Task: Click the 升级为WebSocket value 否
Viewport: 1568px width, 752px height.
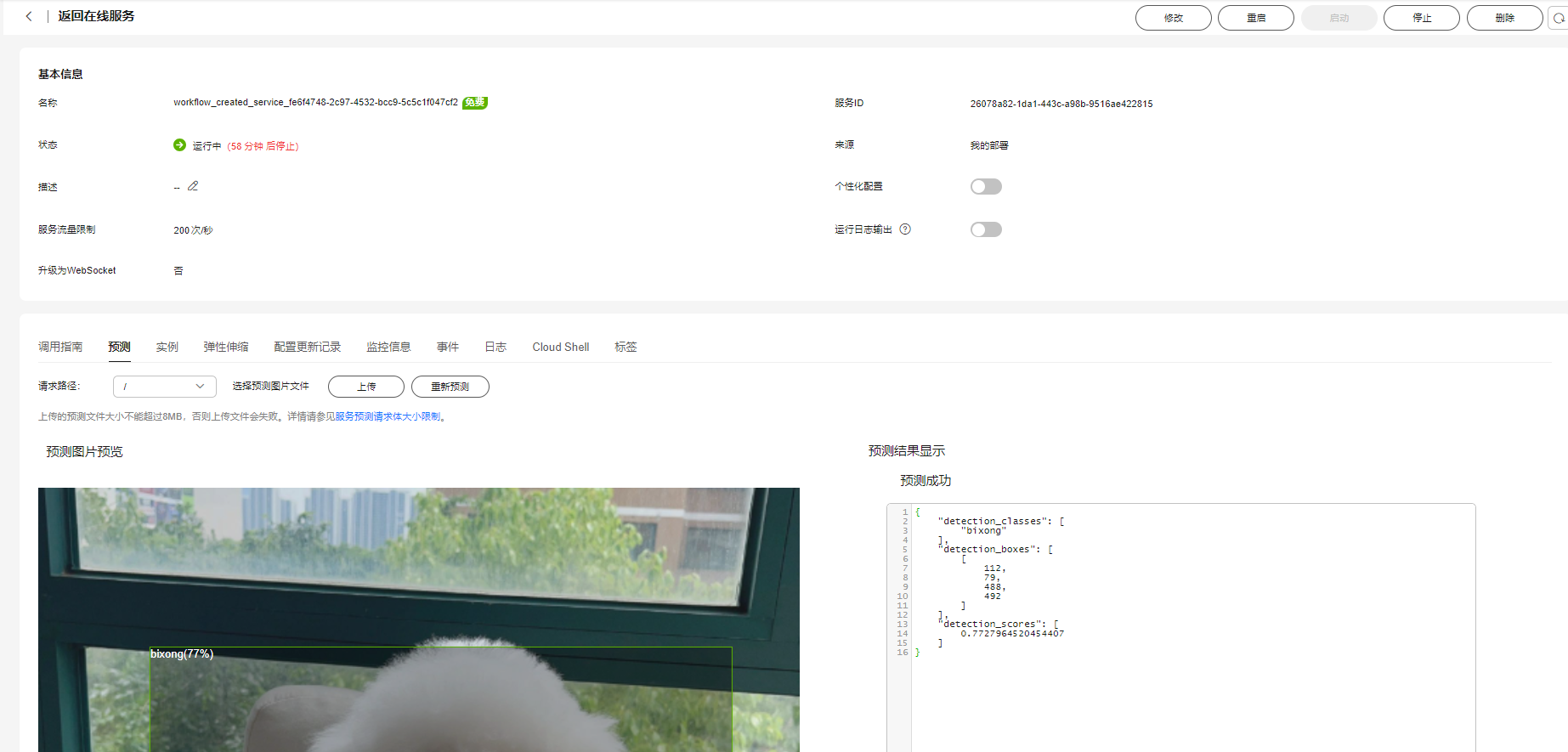Action: (x=178, y=271)
